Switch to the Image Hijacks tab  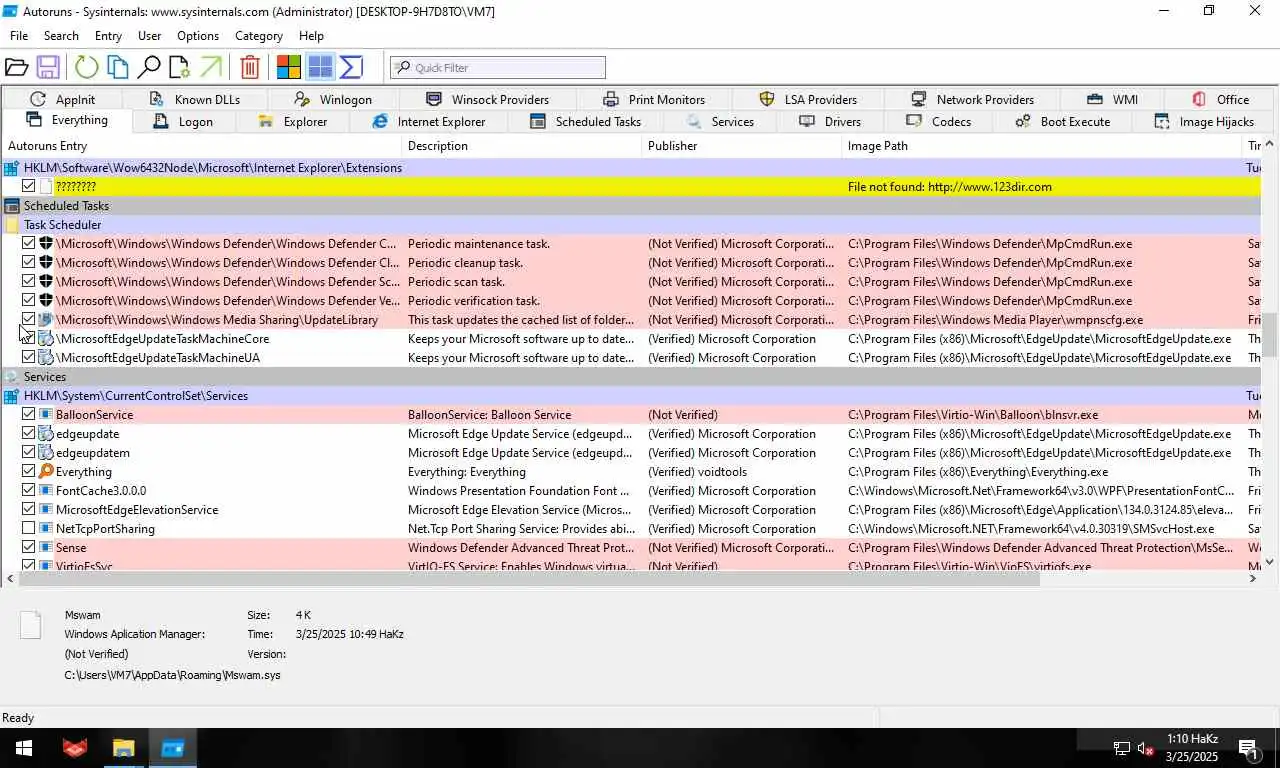click(1204, 121)
